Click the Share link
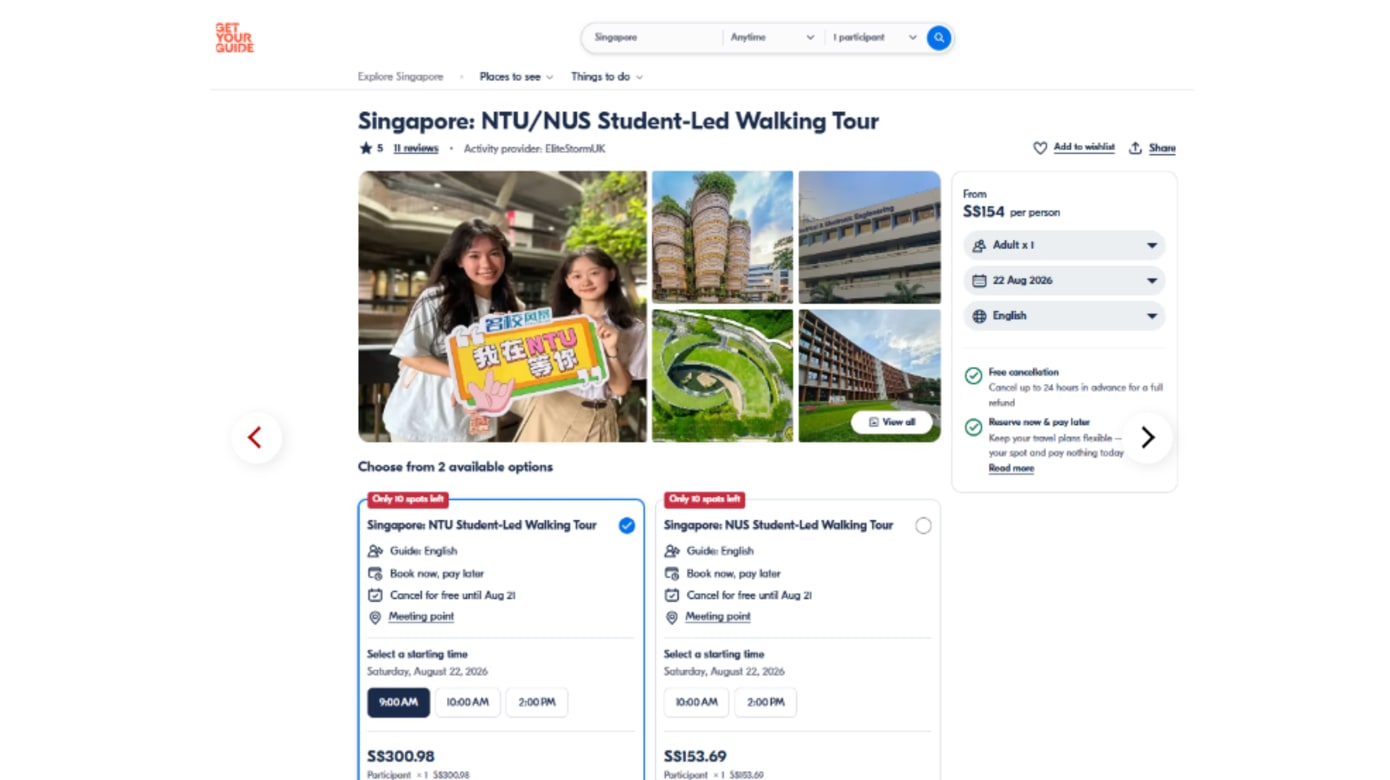Screen dimensions: 1390x780 [x=1162, y=148]
